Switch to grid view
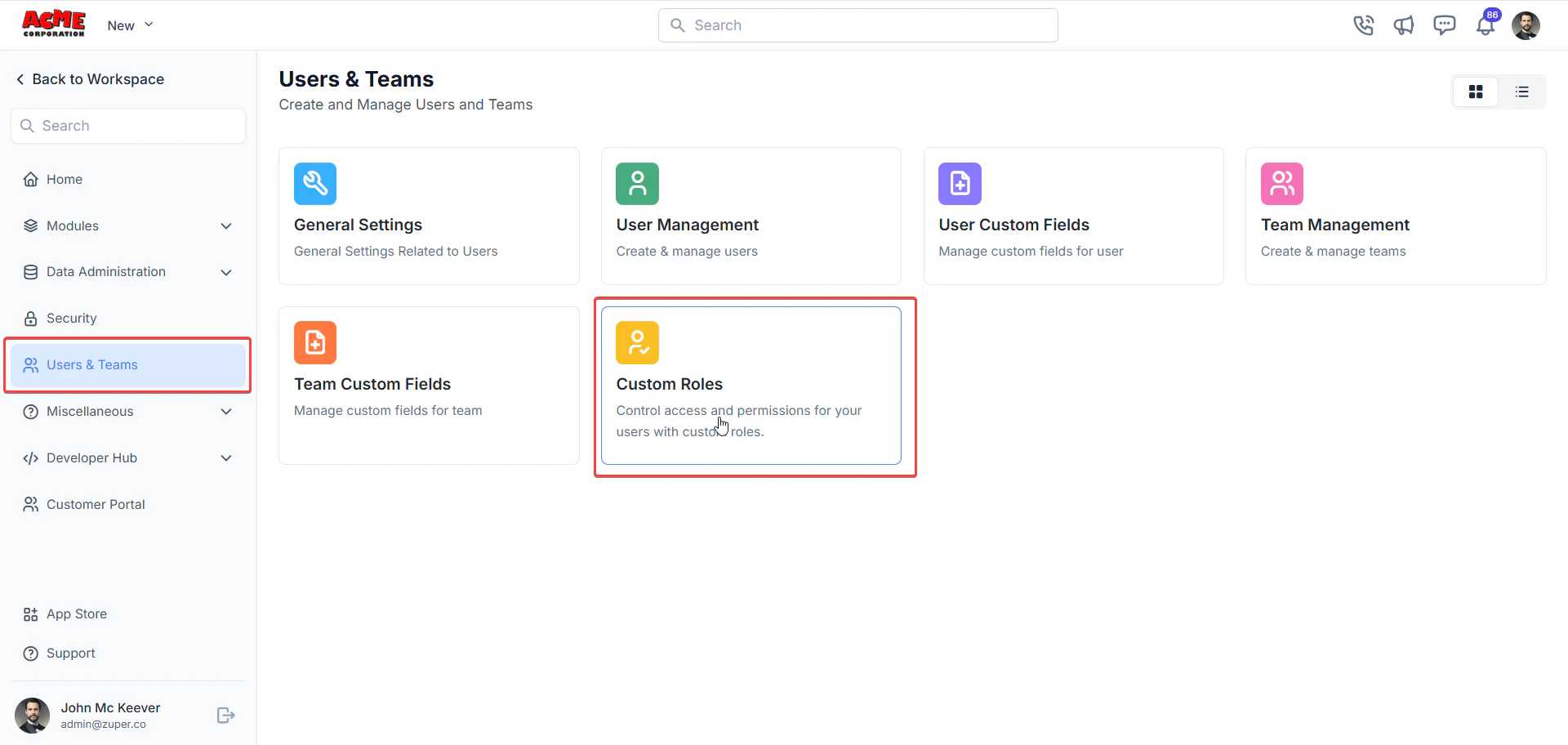Image resolution: width=1568 pixels, height=745 pixels. (1476, 91)
